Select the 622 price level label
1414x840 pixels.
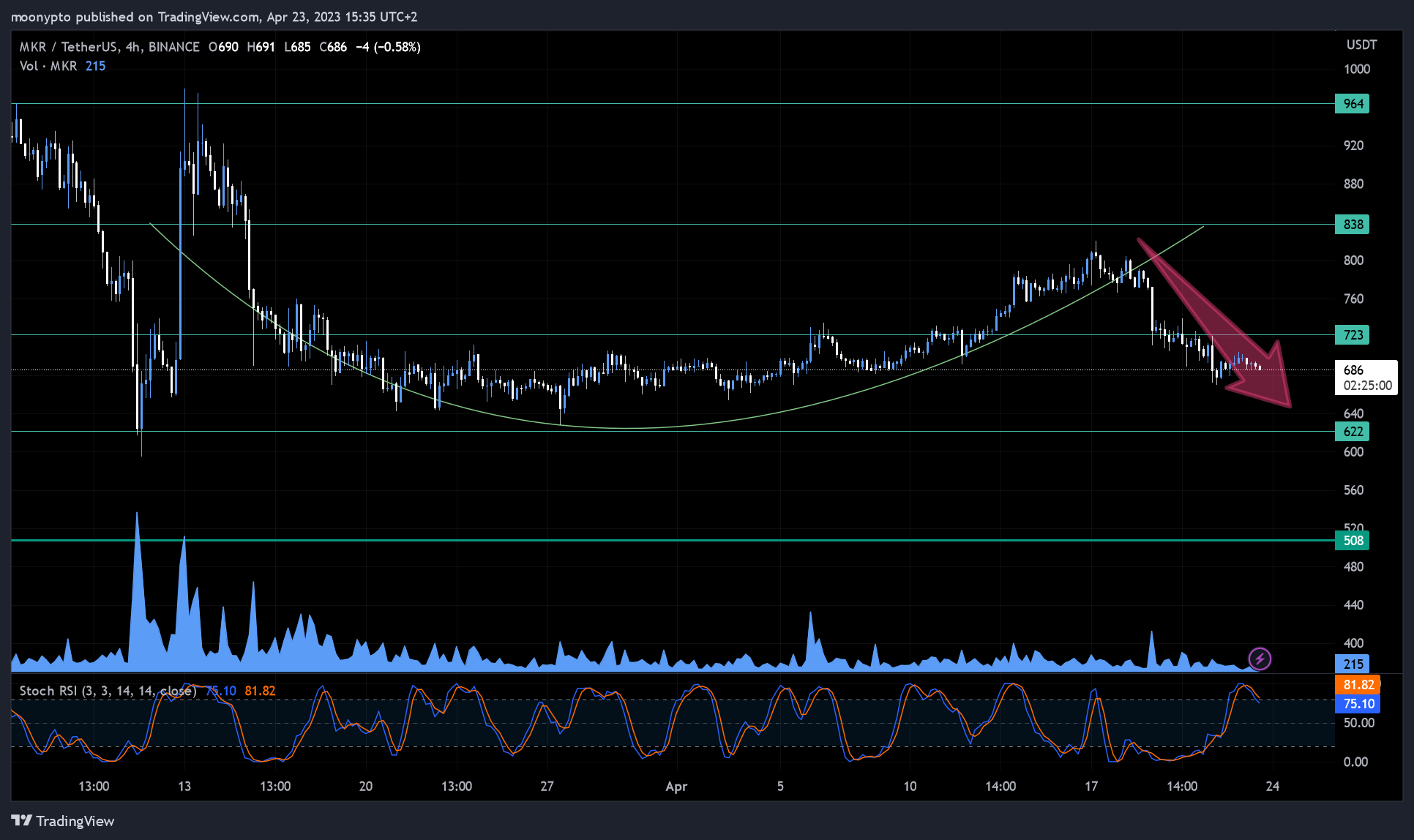(x=1353, y=432)
